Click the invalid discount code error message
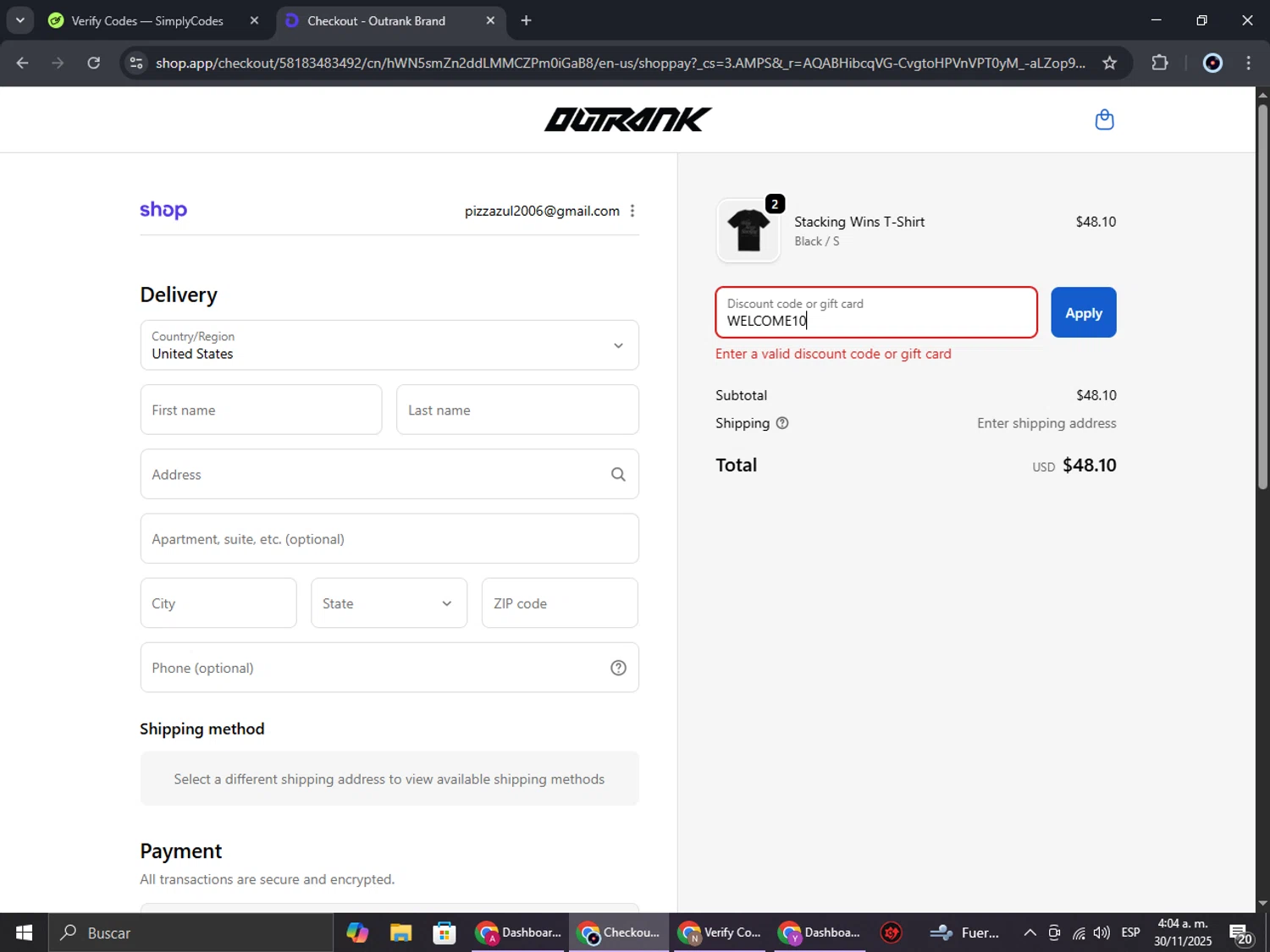The image size is (1270, 952). [833, 354]
